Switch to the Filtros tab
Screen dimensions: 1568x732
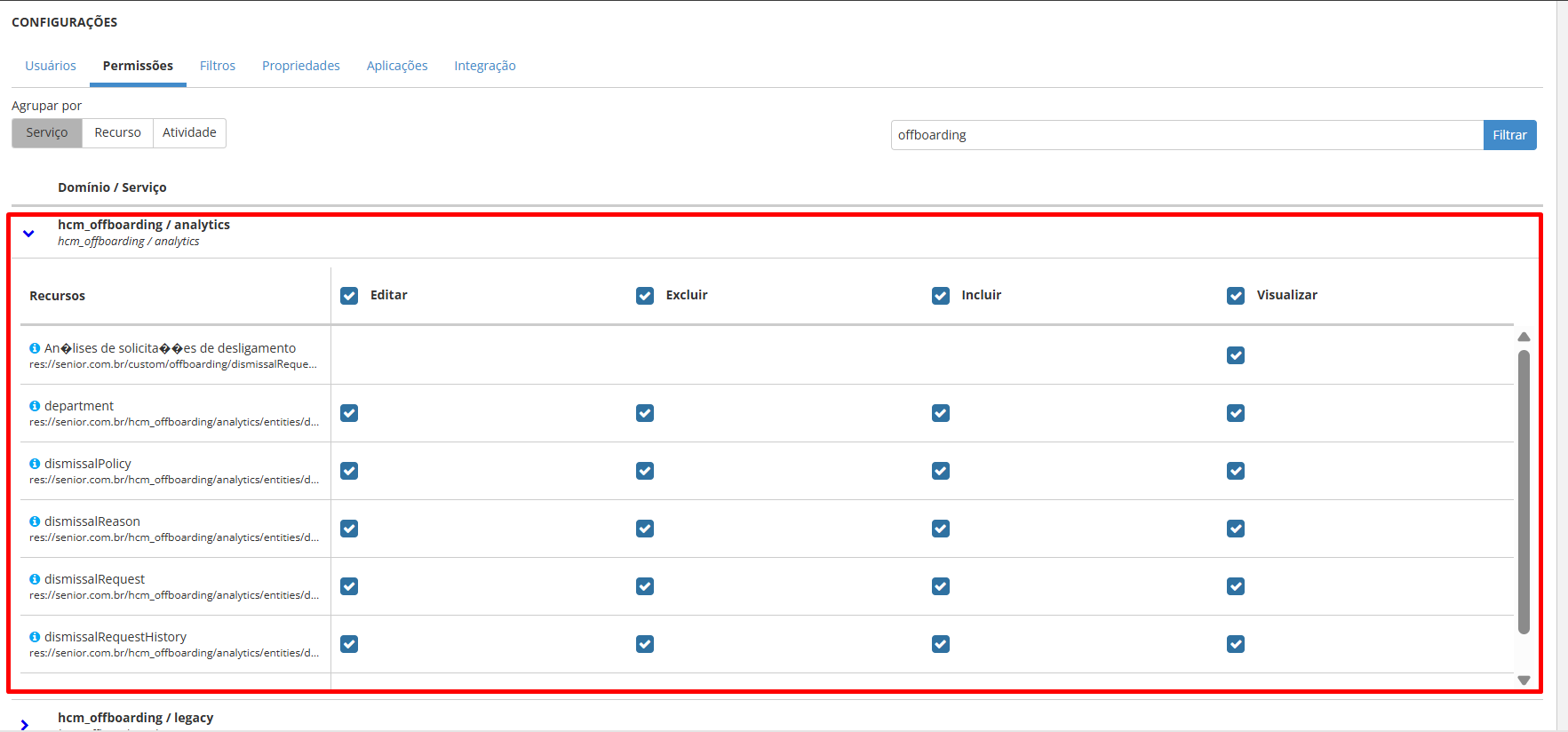[x=218, y=66]
